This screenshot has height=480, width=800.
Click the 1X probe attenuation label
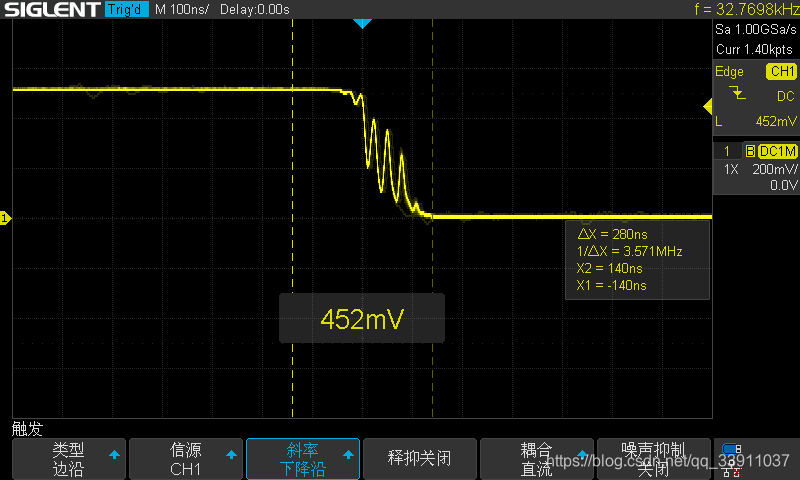(731, 169)
